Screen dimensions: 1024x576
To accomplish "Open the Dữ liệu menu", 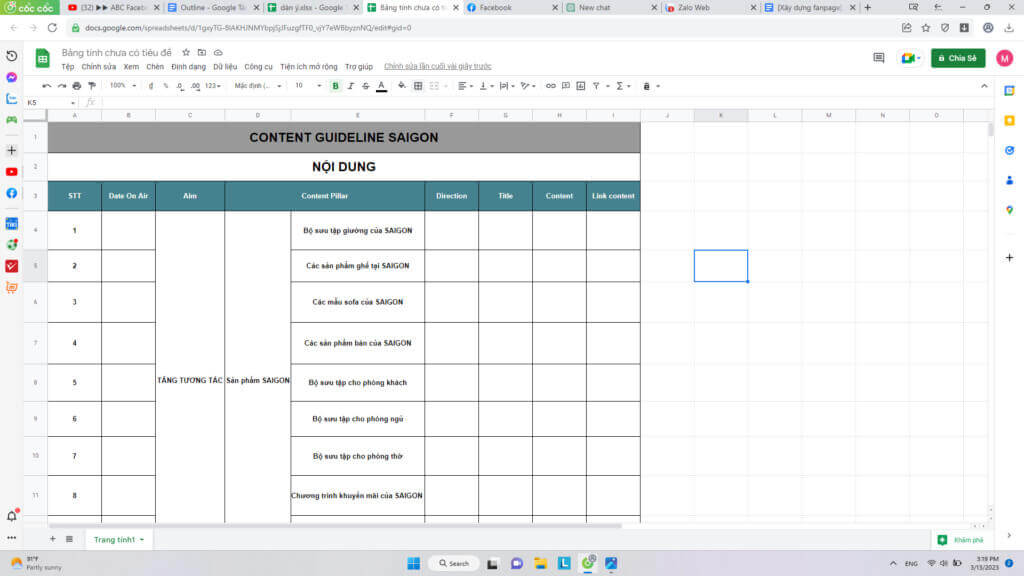I will [x=225, y=67].
